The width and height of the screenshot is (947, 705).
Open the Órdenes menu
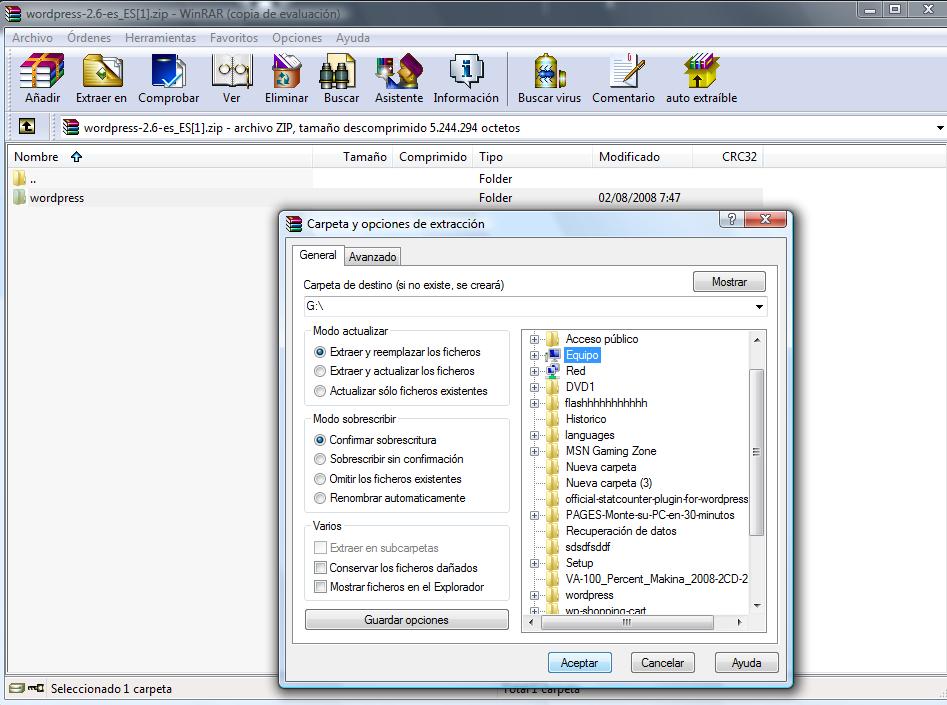89,37
